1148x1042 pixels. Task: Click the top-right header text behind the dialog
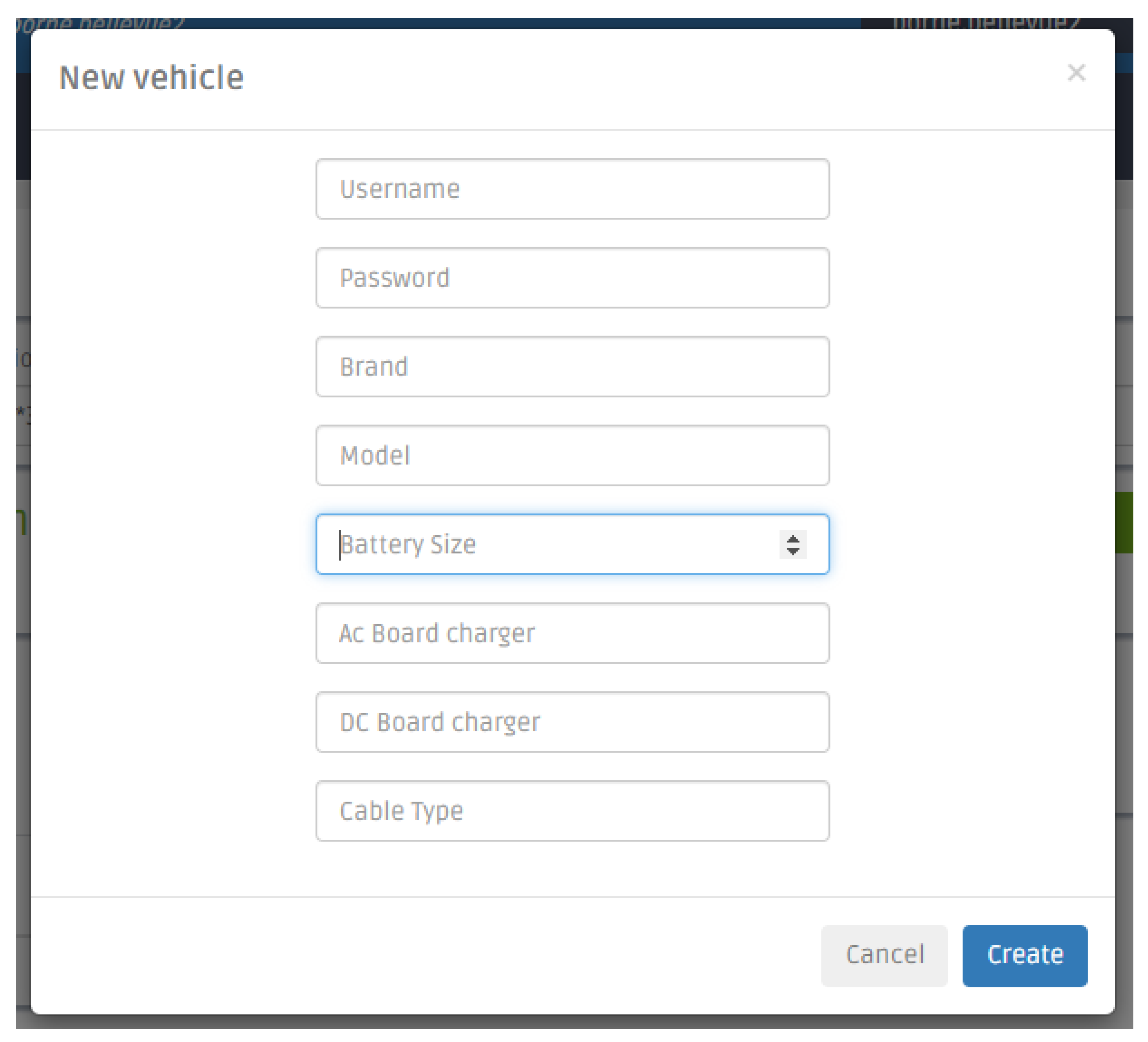pos(985,23)
